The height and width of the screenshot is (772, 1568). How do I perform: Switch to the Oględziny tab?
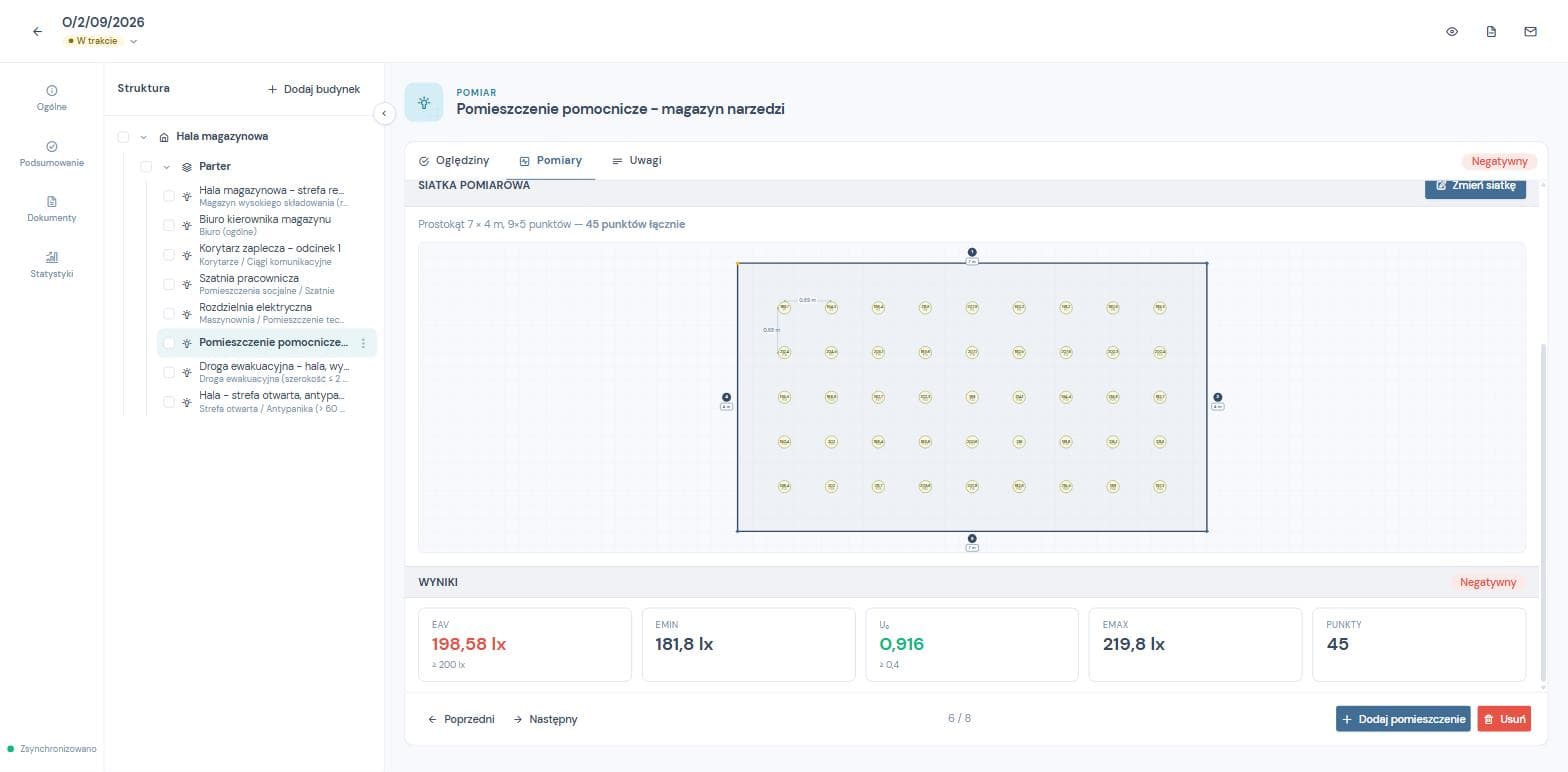[x=454, y=161]
